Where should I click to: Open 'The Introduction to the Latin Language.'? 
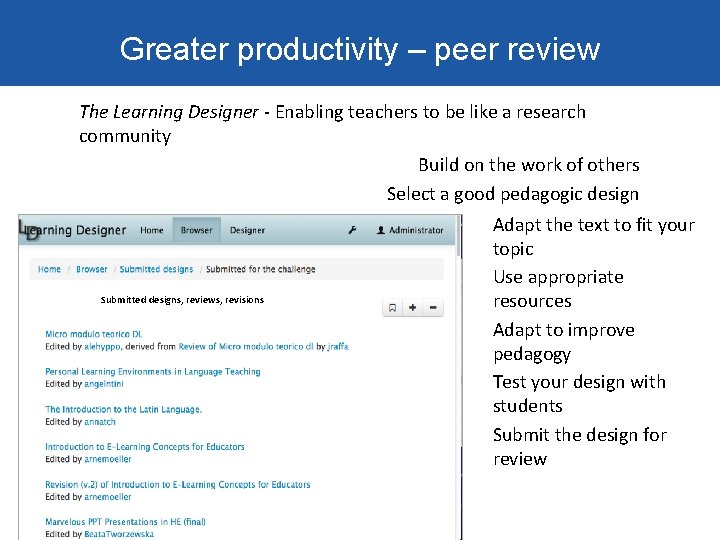point(124,409)
